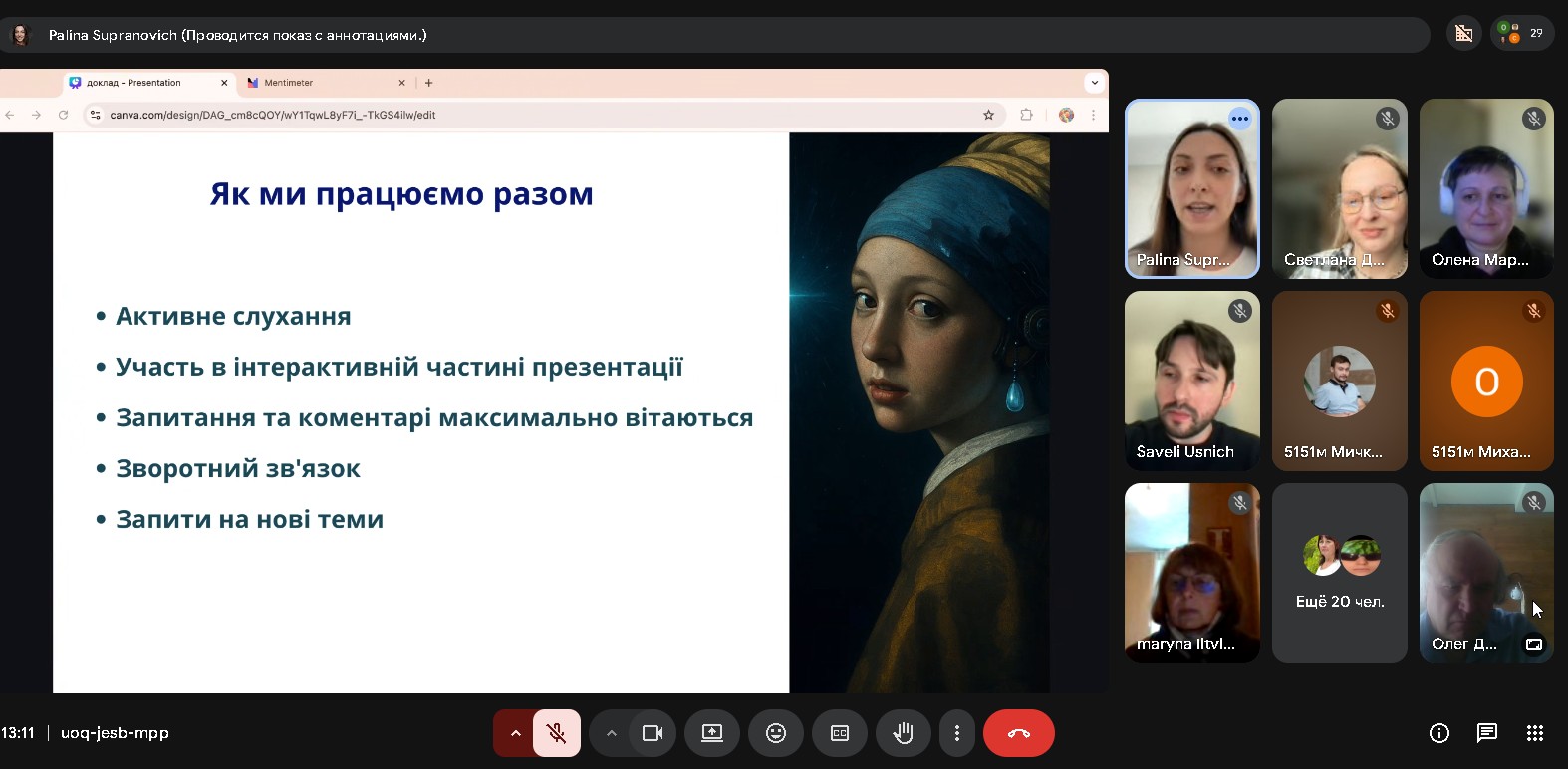Click the picture-in-picture icon on Олег's tile
The image size is (1568, 769).
click(1534, 644)
